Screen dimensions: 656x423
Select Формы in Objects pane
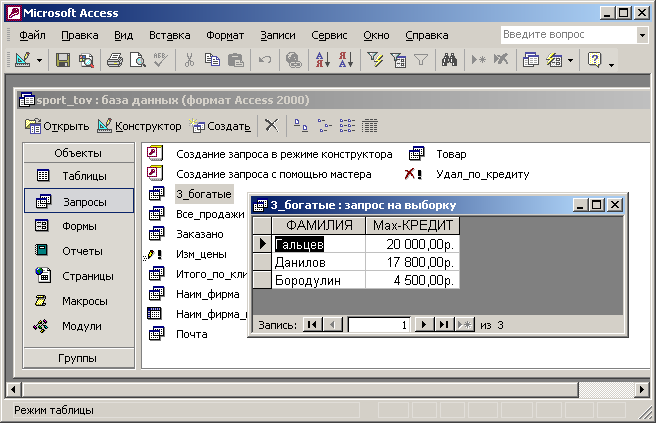coord(79,226)
